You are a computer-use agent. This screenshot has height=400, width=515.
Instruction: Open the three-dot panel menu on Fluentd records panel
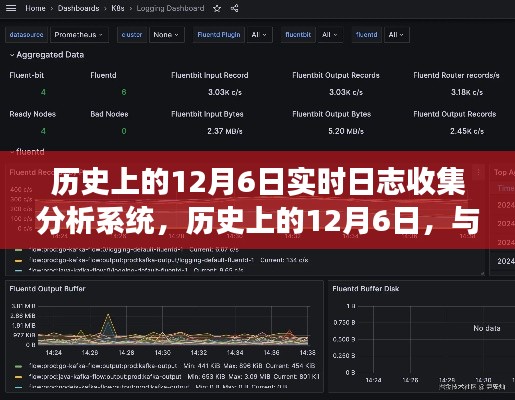pos(478,172)
